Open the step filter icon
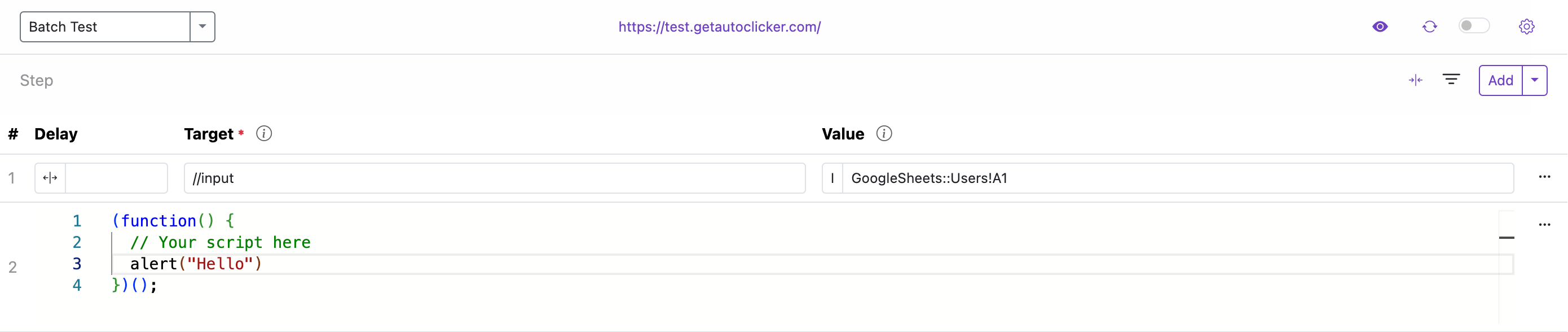Screen dimensions: 1568x332 click(1451, 80)
